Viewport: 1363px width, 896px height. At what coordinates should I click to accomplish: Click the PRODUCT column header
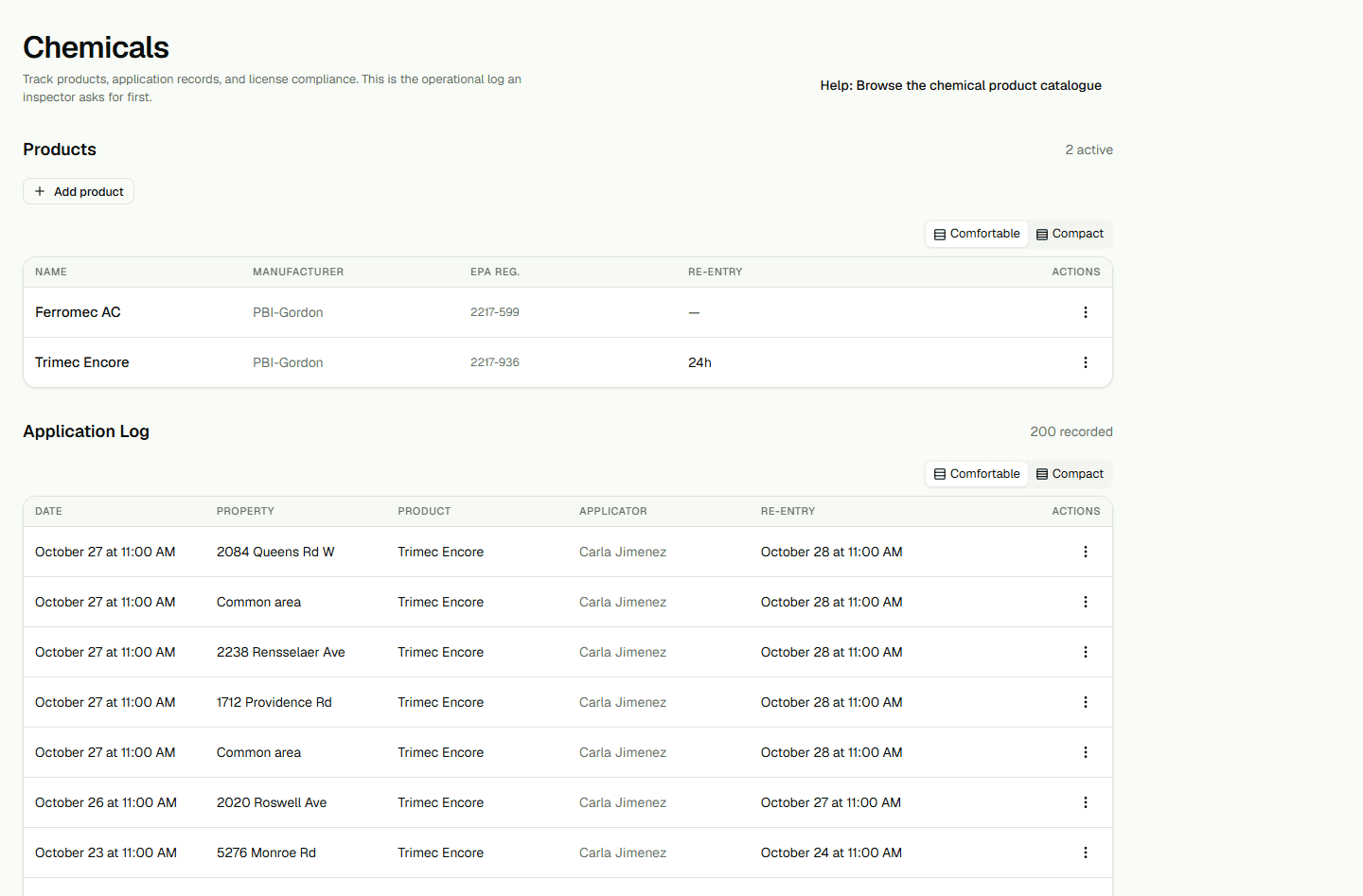424,511
